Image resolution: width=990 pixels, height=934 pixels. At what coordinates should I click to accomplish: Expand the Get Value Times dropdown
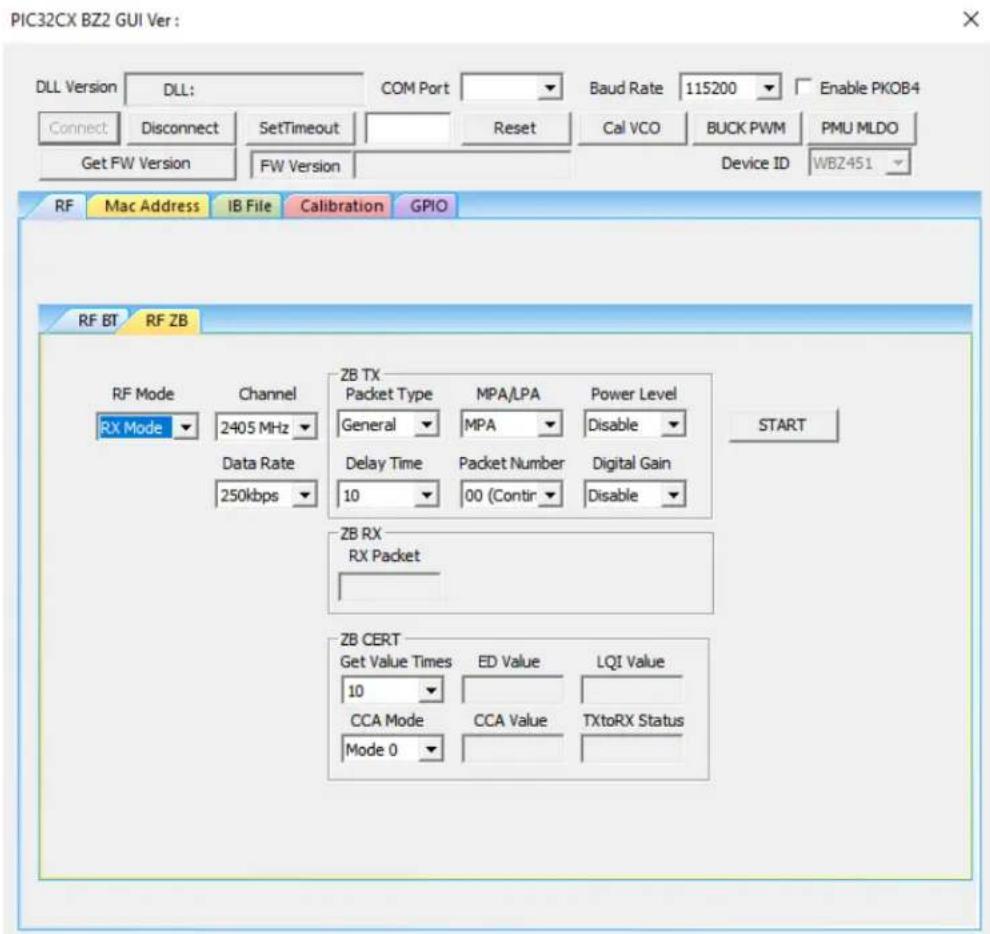[x=431, y=690]
